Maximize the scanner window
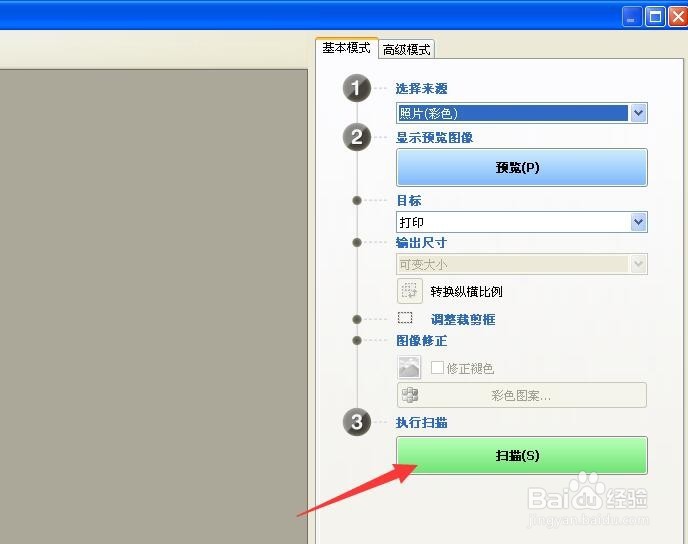Viewport: 688px width, 544px height. click(x=655, y=18)
